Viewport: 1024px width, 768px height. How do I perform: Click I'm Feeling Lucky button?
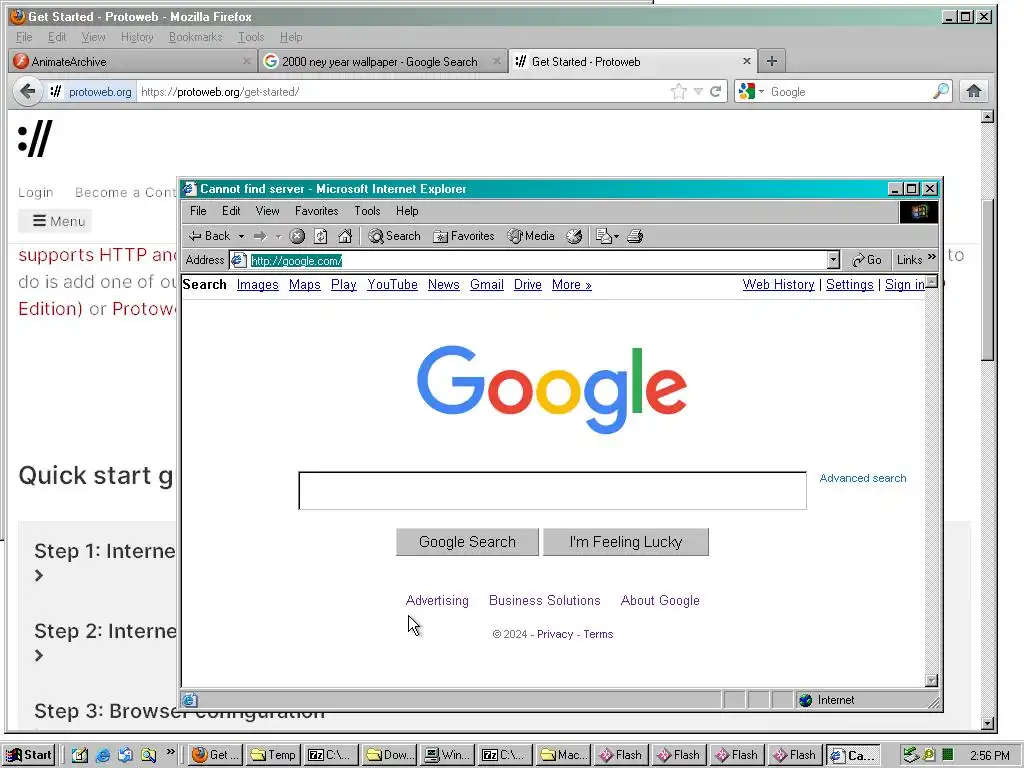(626, 542)
